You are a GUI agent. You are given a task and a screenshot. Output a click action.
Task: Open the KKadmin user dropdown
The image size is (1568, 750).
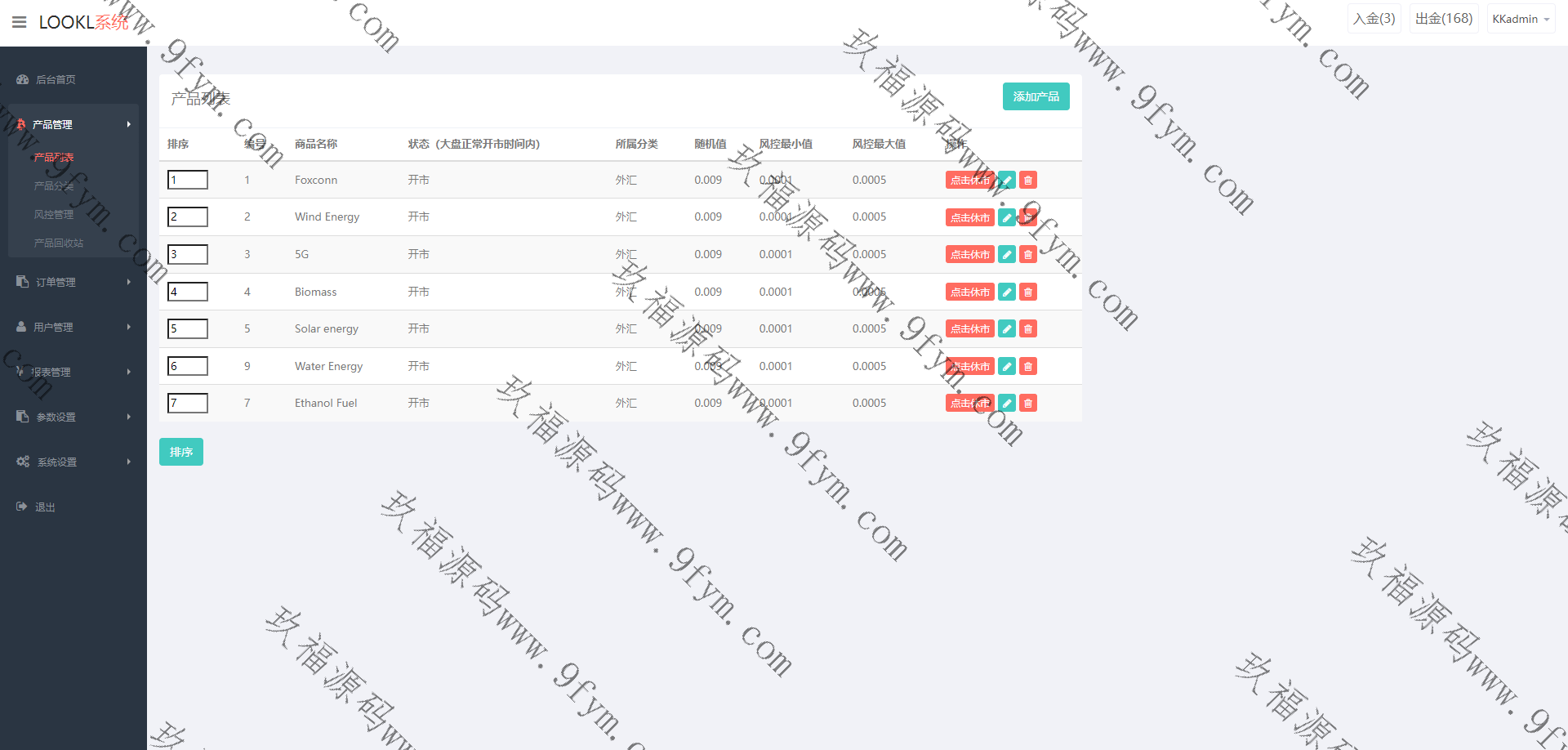1520,19
